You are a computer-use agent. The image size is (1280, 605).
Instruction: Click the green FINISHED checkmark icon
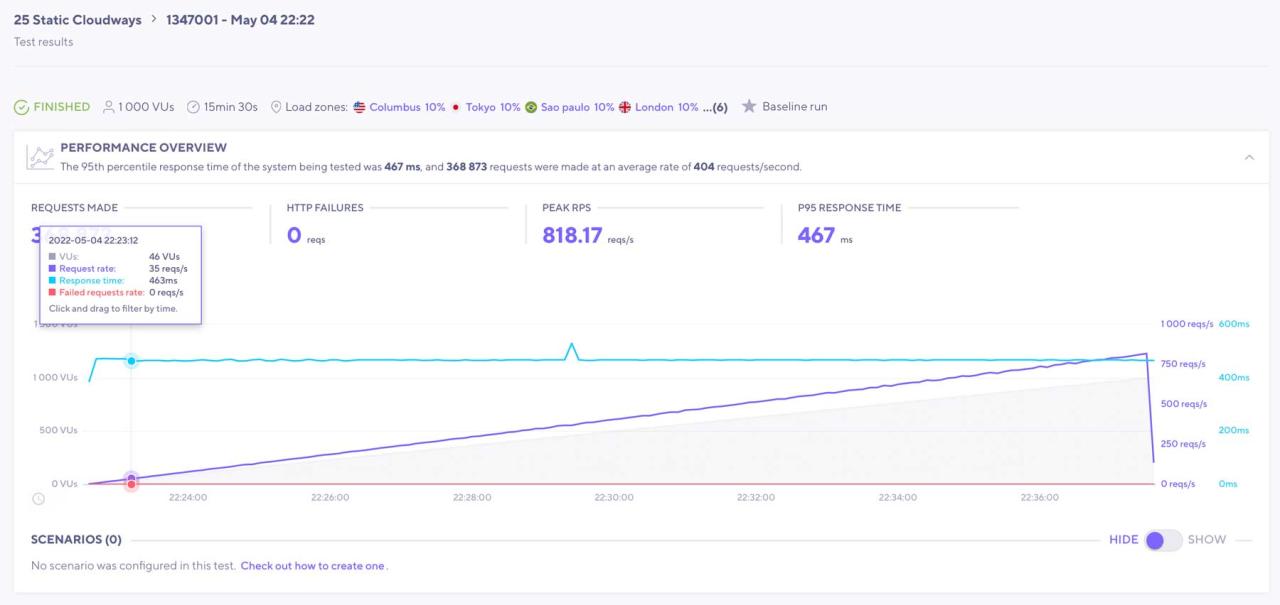[21, 107]
